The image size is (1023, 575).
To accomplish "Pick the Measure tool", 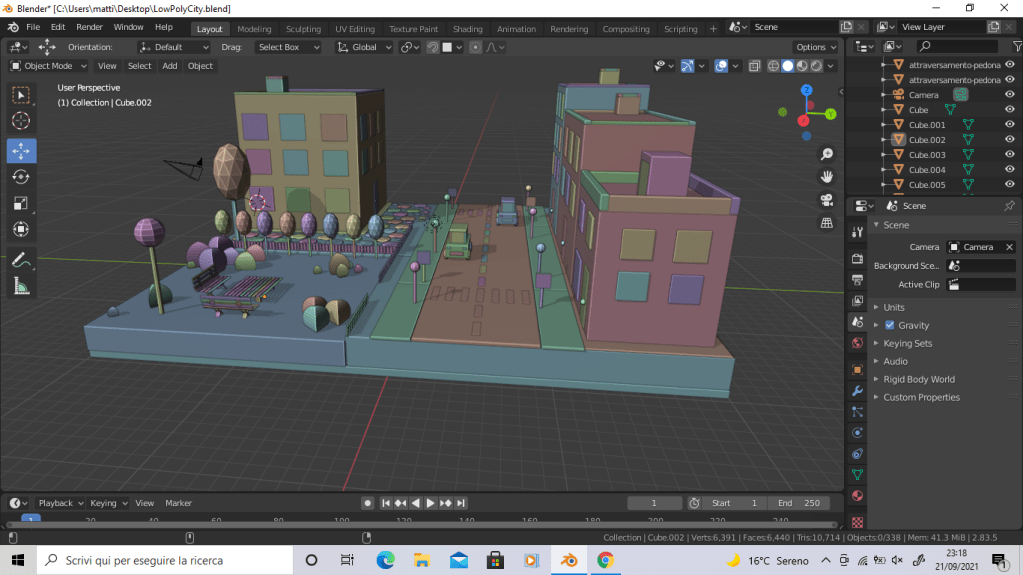I will (x=20, y=286).
